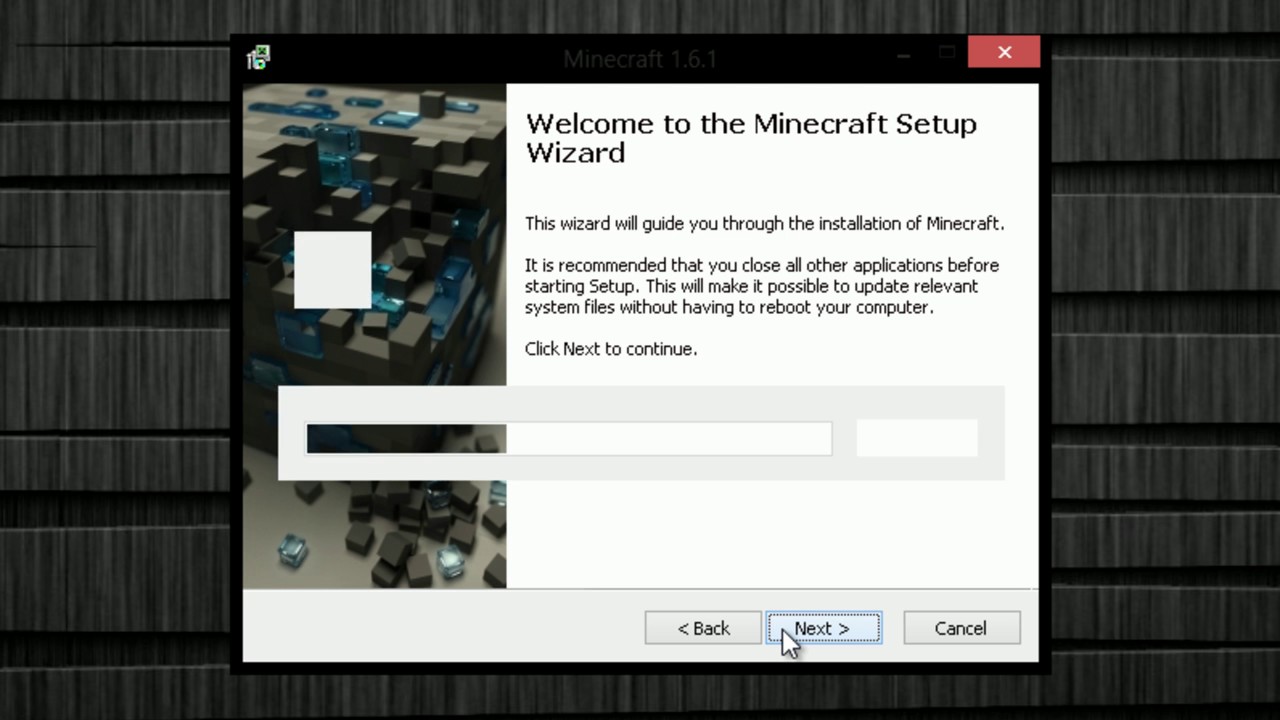The image size is (1280, 720).
Task: Click the Next button to continue
Action: click(x=824, y=628)
